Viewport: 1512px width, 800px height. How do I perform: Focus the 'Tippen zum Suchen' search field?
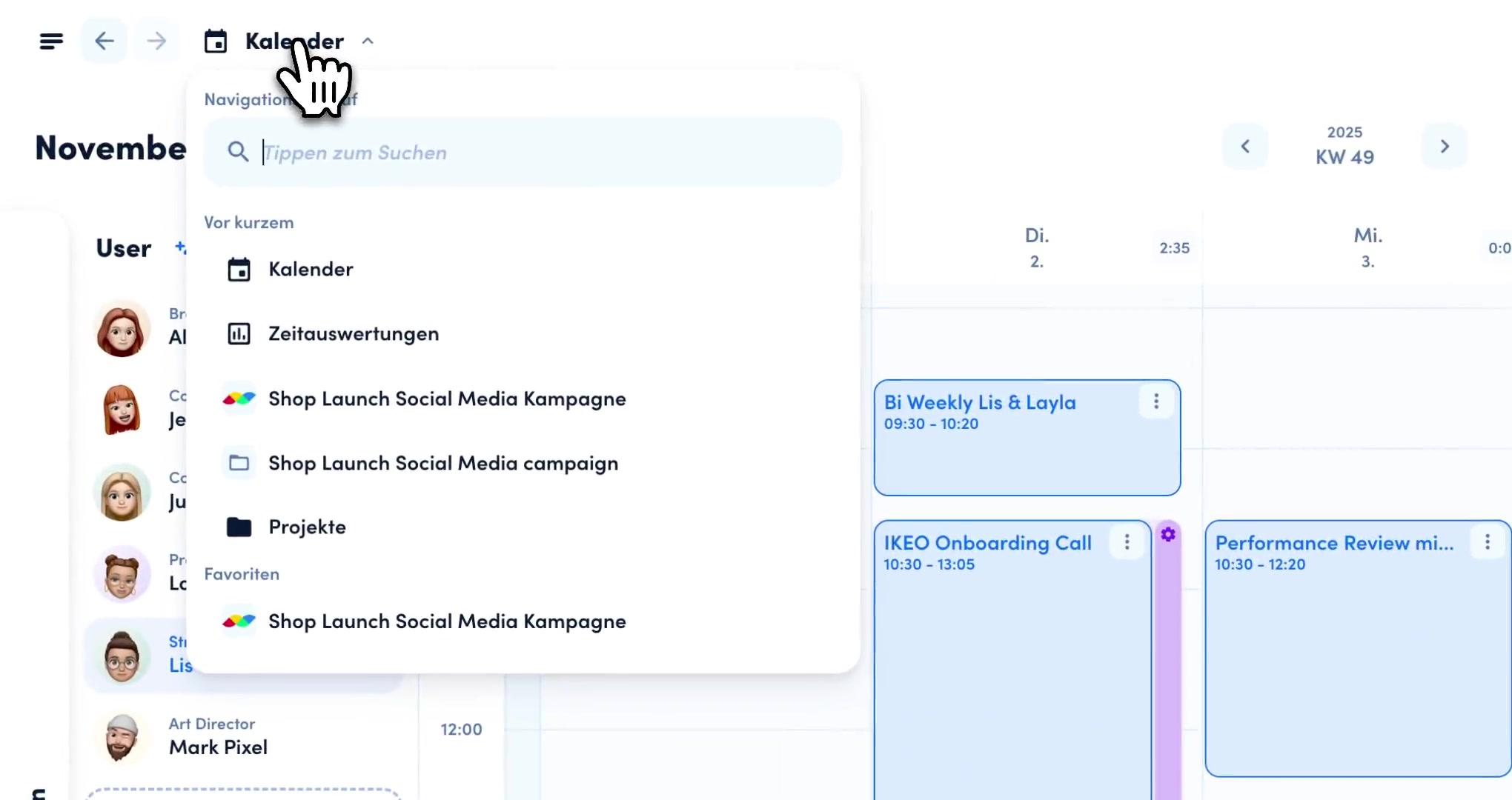click(523, 152)
